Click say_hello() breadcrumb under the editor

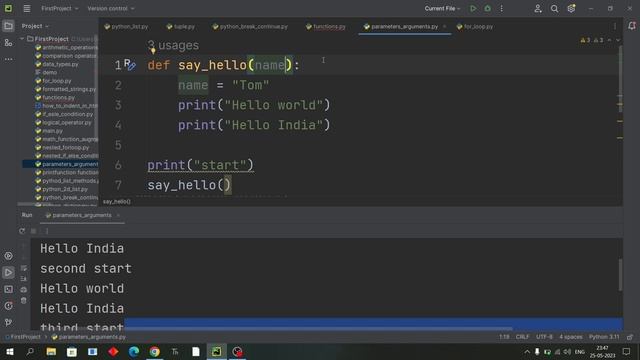pyautogui.click(x=117, y=202)
